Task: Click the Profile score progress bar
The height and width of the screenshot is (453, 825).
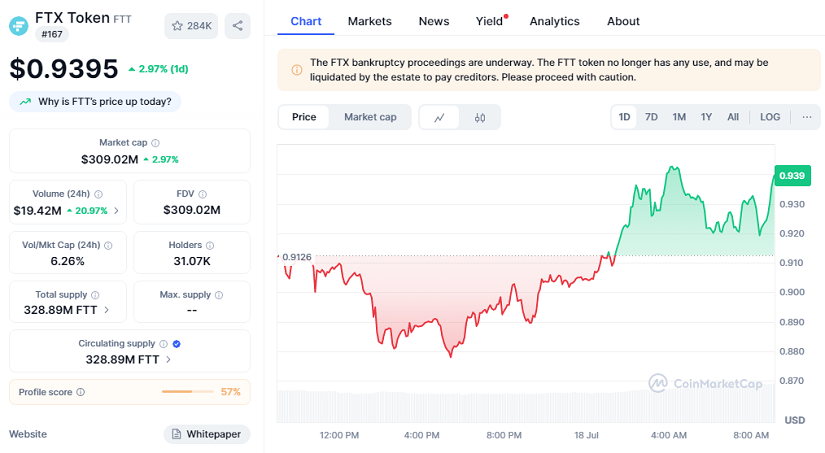Action: pyautogui.click(x=188, y=391)
